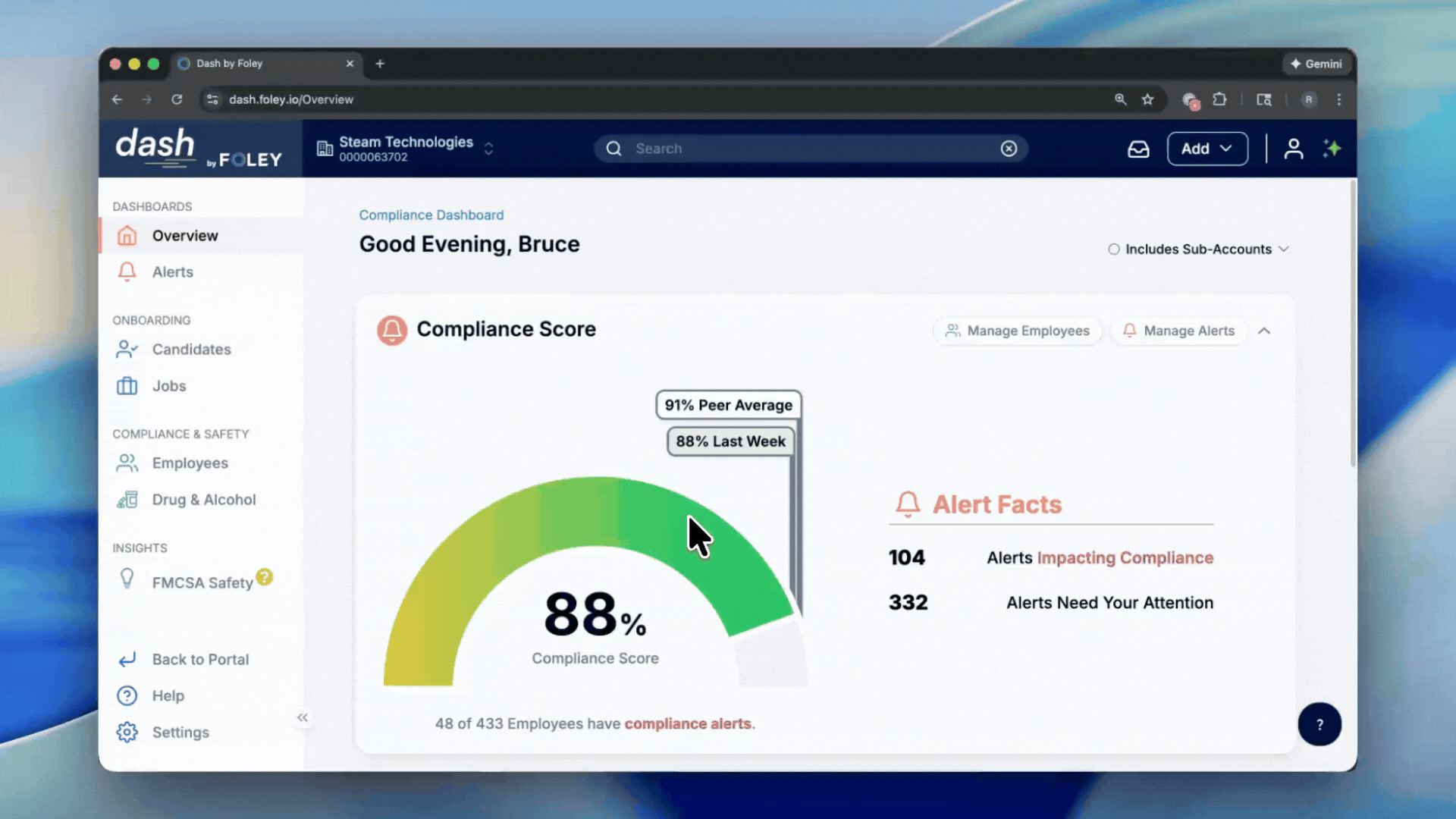1456x819 pixels.
Task: Collapse sidebar with double-chevron icon
Action: tap(303, 717)
